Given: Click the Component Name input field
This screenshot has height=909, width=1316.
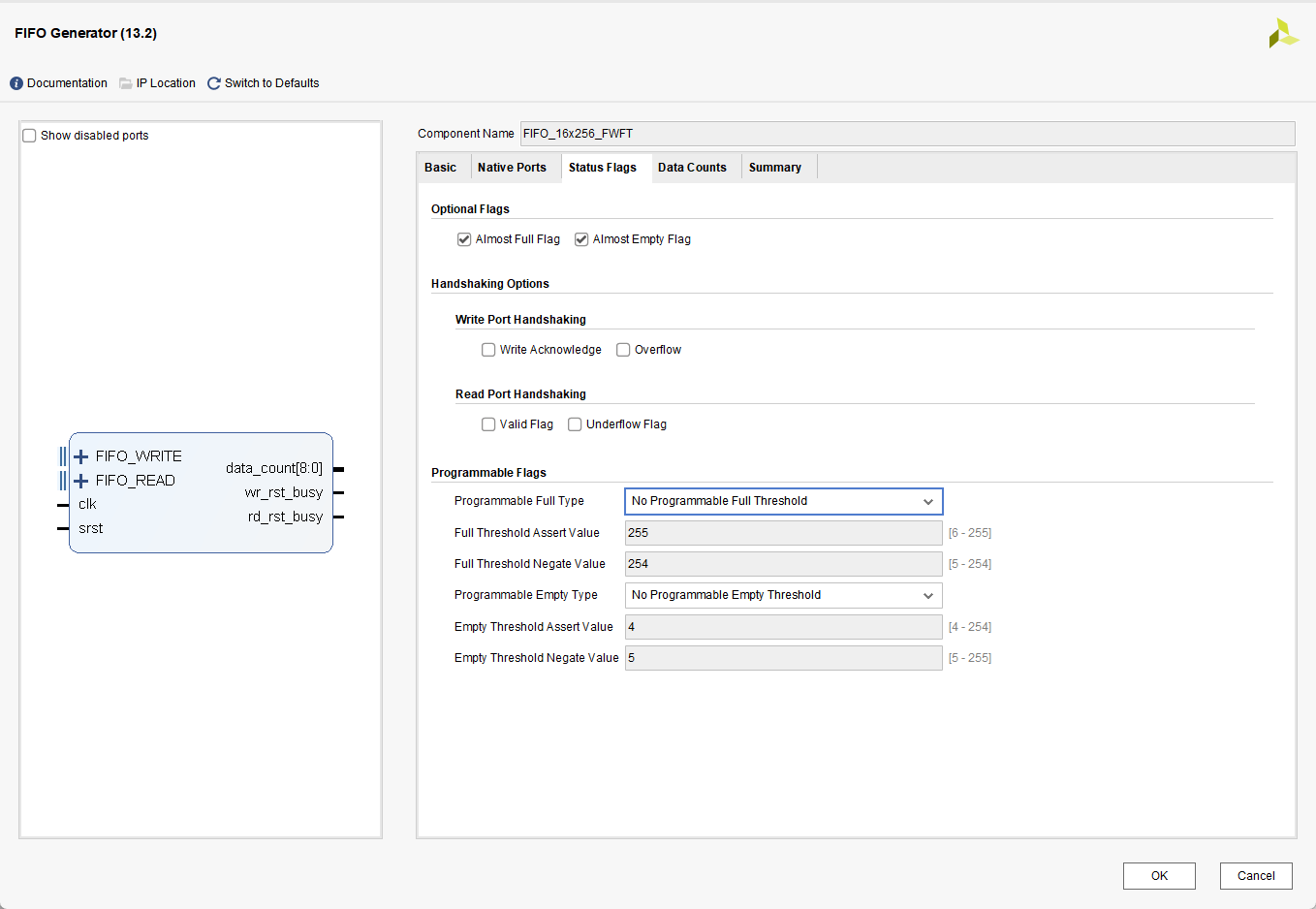Looking at the screenshot, I should point(907,134).
